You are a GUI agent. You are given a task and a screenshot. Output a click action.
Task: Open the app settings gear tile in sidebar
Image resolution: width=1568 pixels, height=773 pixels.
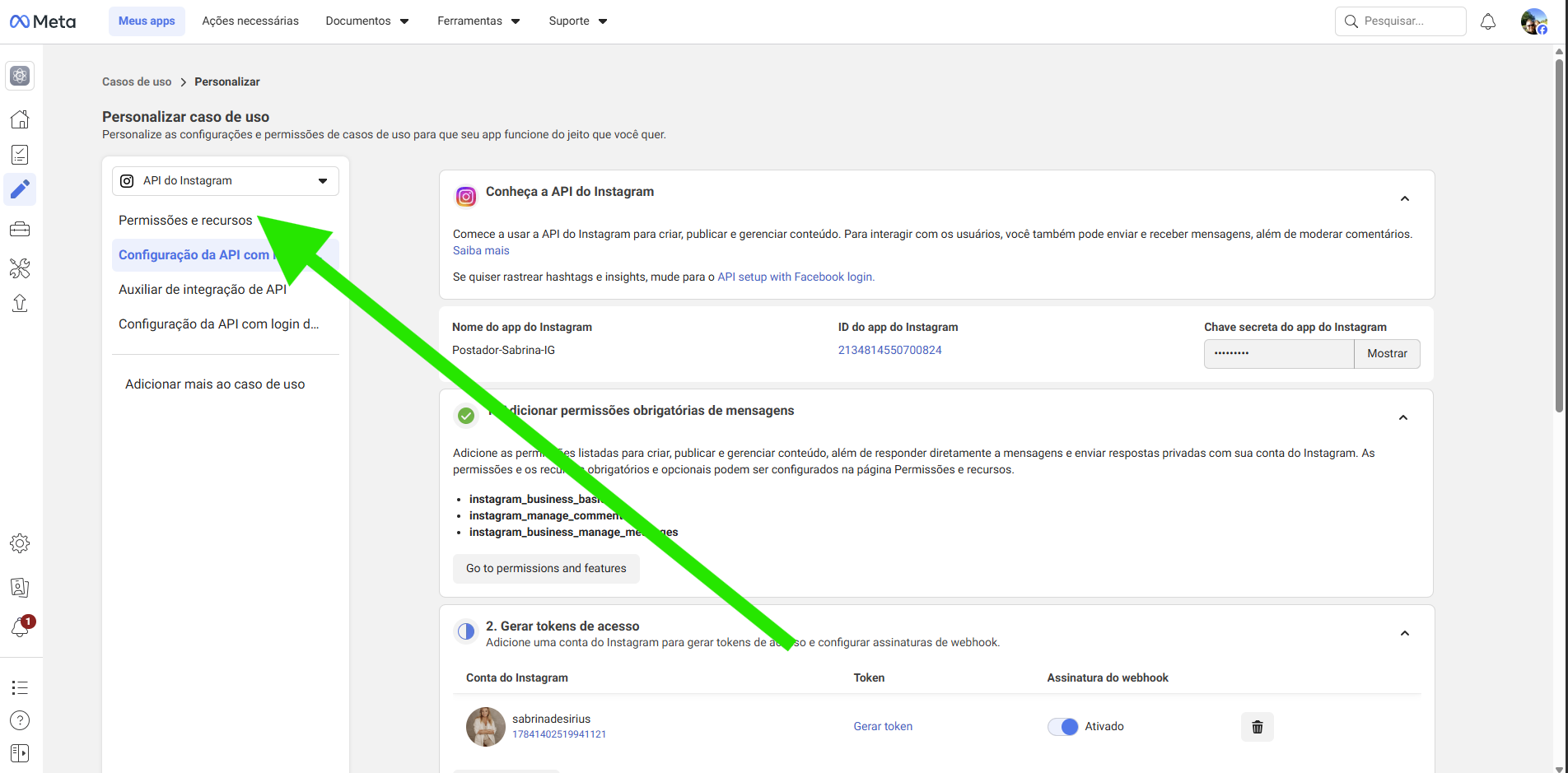click(20, 76)
